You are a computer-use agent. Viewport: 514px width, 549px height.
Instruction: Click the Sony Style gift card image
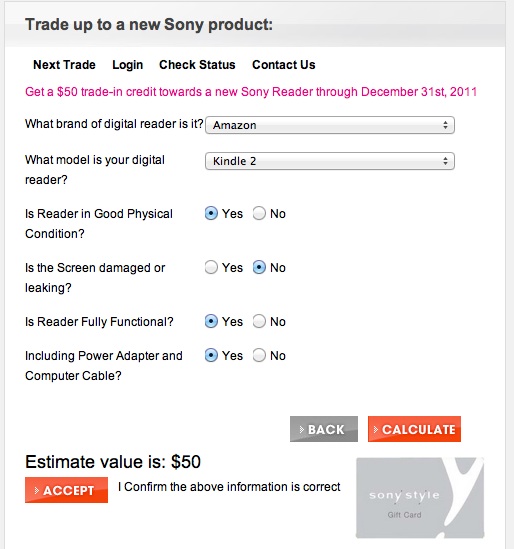click(x=420, y=498)
